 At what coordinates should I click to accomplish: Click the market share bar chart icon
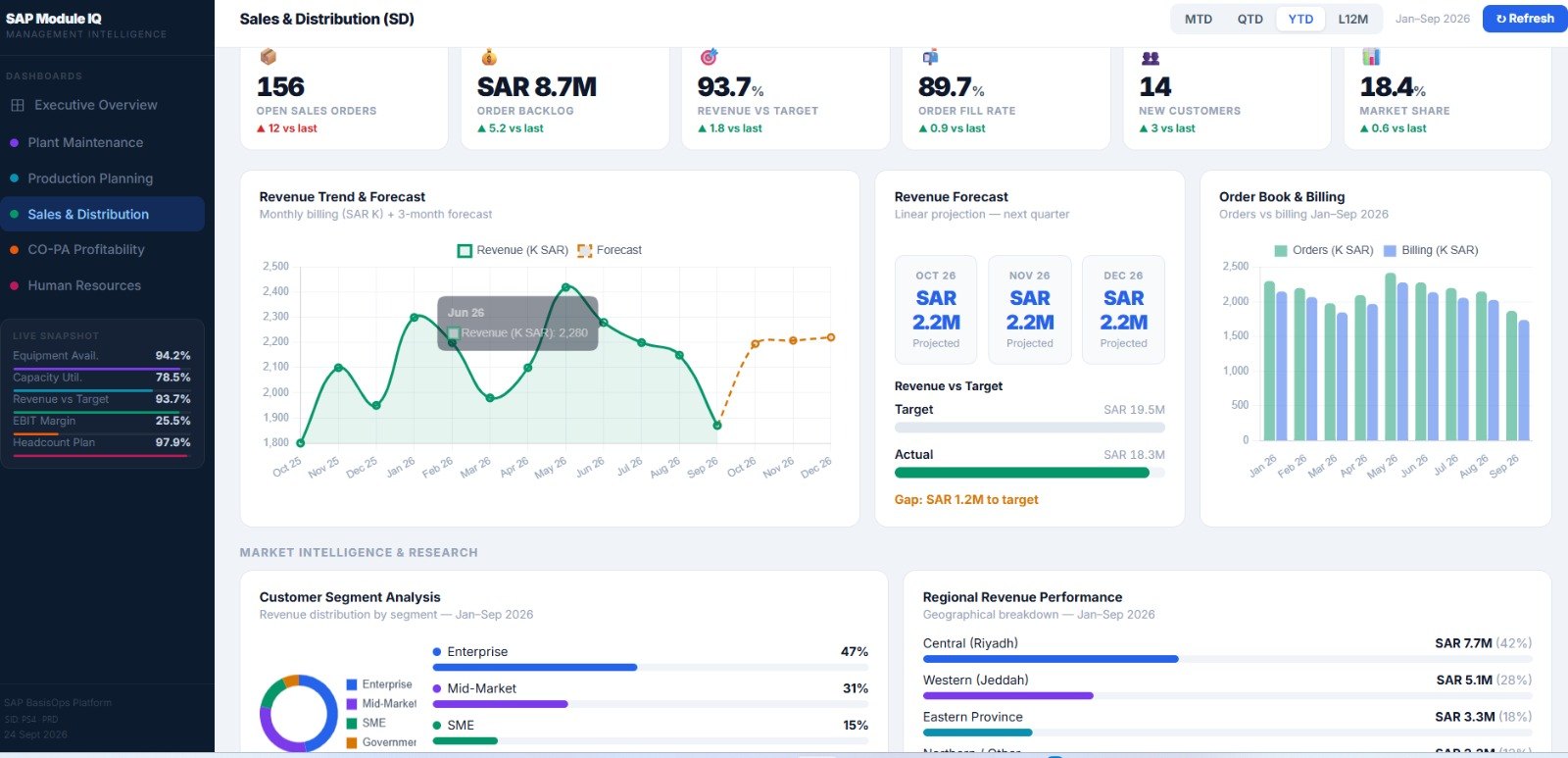click(1371, 58)
